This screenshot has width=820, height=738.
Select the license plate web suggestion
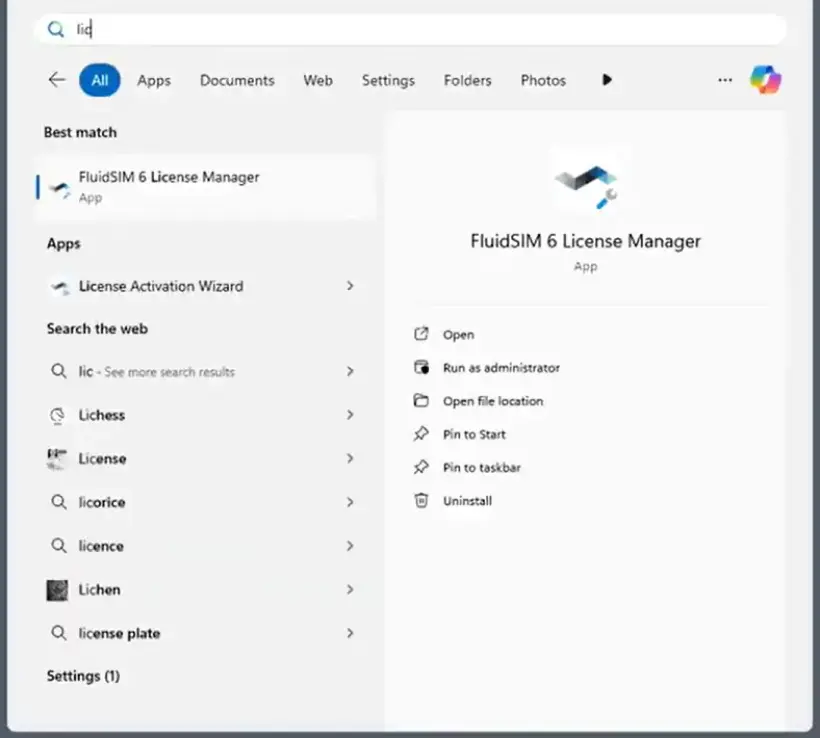pyautogui.click(x=204, y=633)
